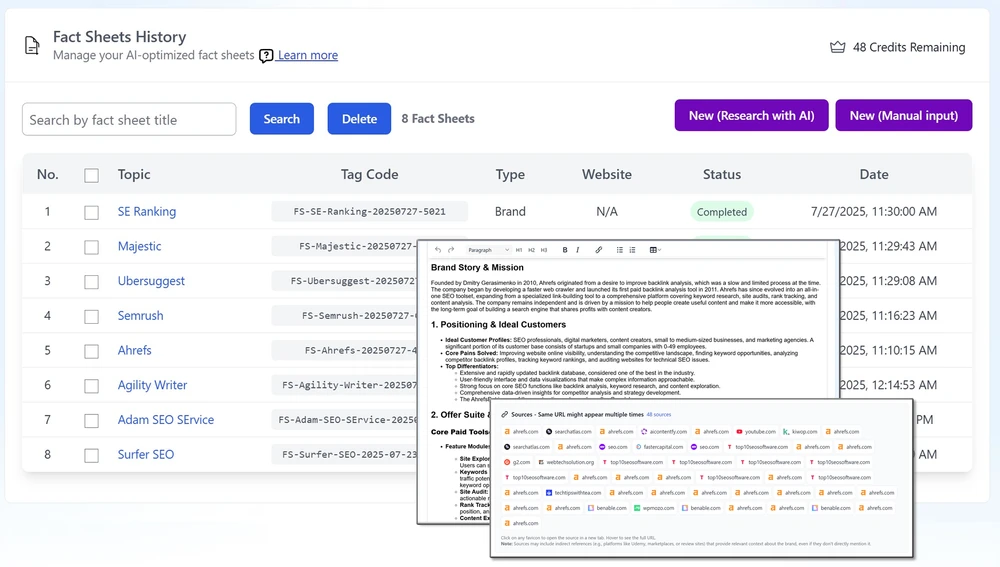Click the chain-link icon beside Sources heading
Viewport: 1000px width, 567px height.
click(x=504, y=415)
